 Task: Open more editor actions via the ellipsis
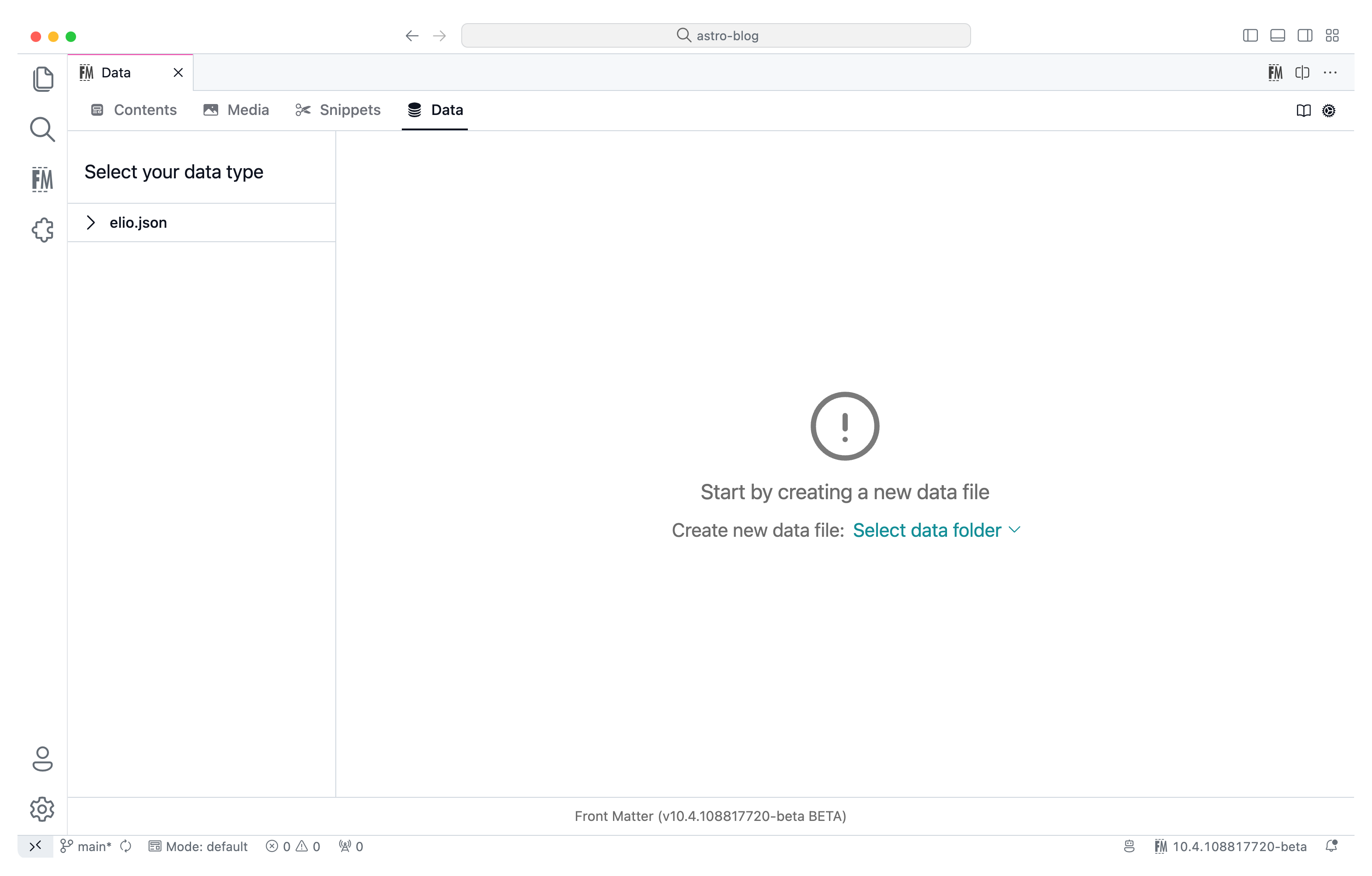(x=1330, y=72)
